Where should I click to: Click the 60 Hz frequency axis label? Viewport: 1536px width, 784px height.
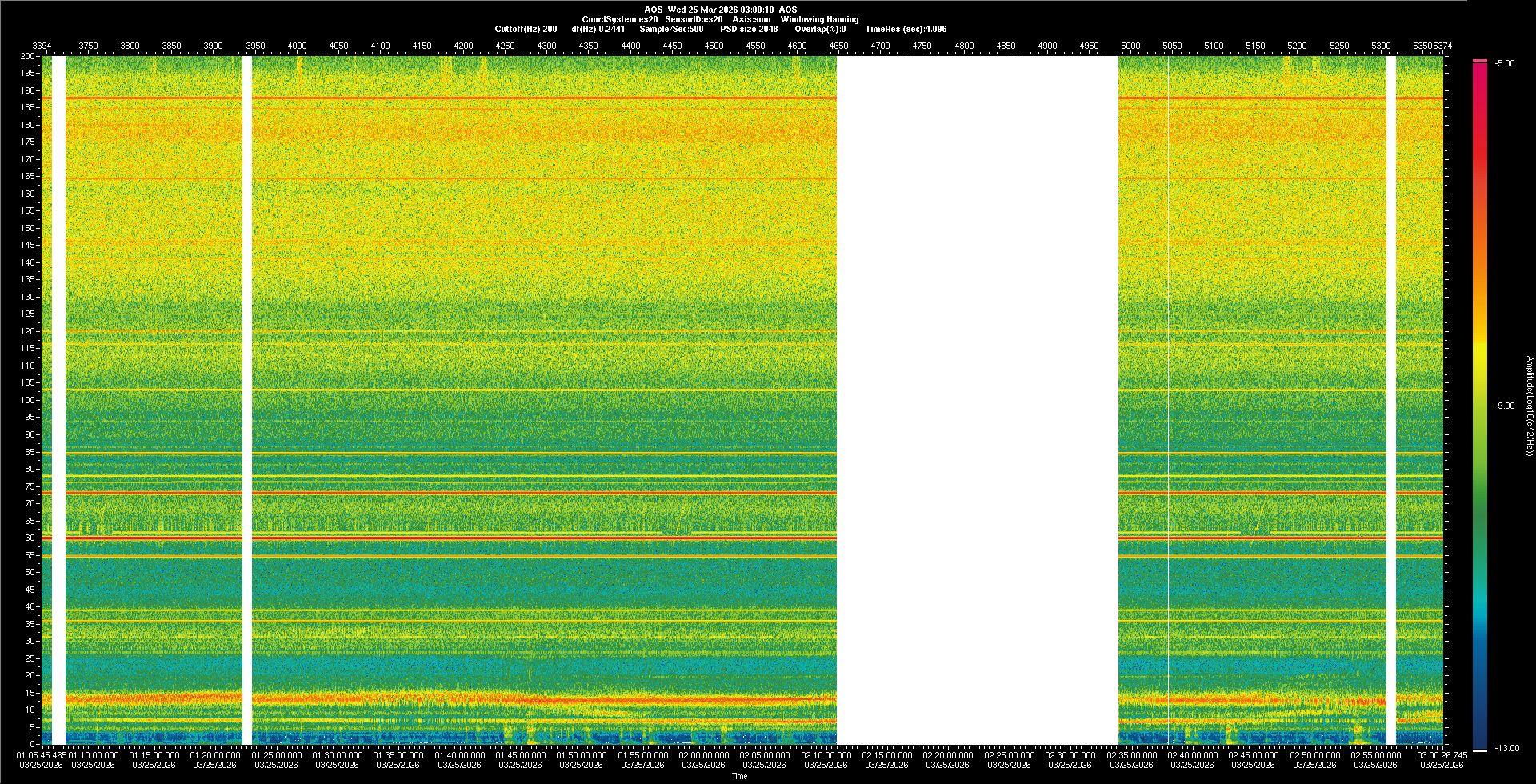(30, 538)
